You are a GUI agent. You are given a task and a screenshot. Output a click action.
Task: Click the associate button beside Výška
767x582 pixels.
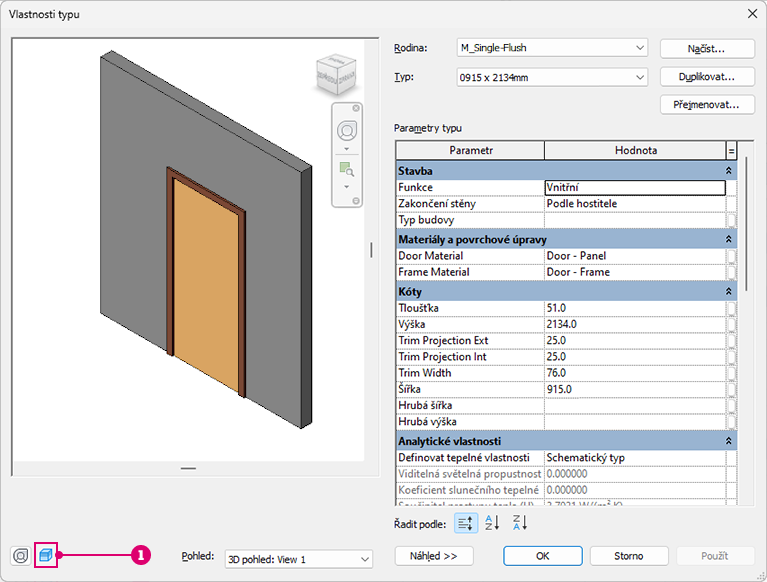[x=731, y=324]
